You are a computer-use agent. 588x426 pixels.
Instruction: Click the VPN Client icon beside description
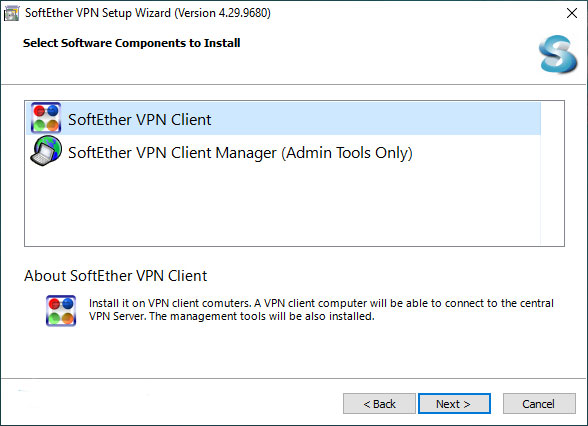pyautogui.click(x=61, y=310)
